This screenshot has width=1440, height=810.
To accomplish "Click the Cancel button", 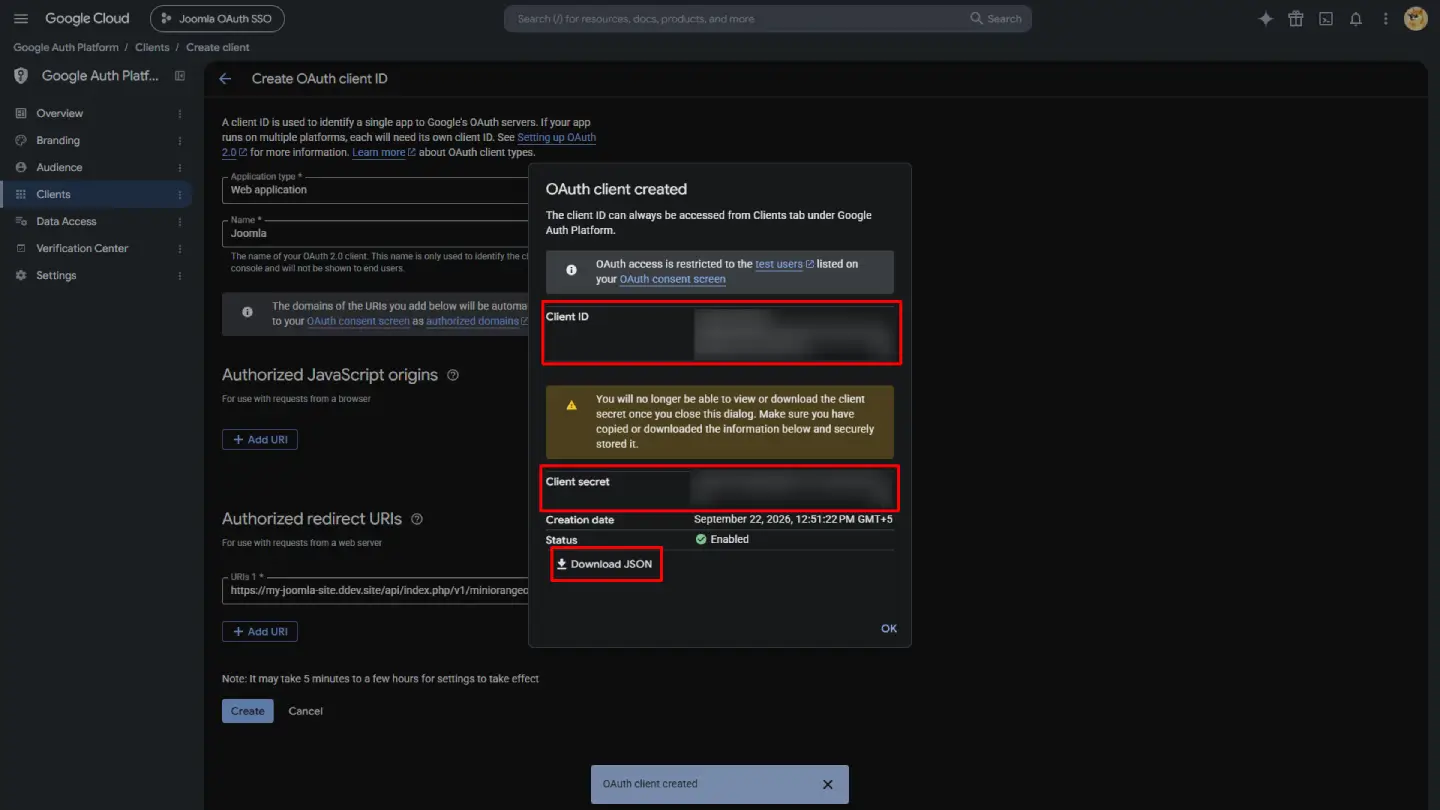I will pyautogui.click(x=305, y=711).
